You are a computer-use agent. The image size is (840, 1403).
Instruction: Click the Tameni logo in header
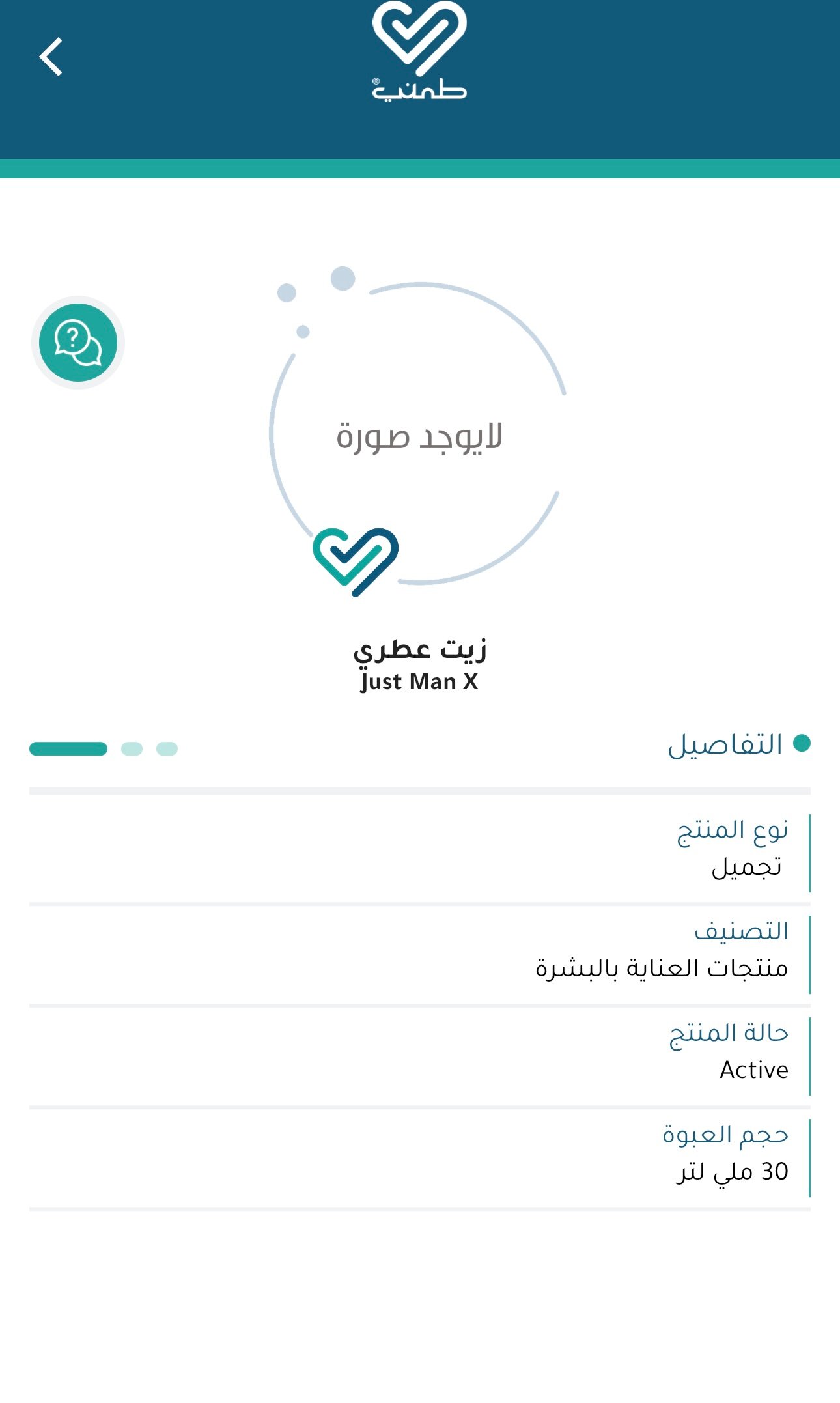click(x=419, y=52)
